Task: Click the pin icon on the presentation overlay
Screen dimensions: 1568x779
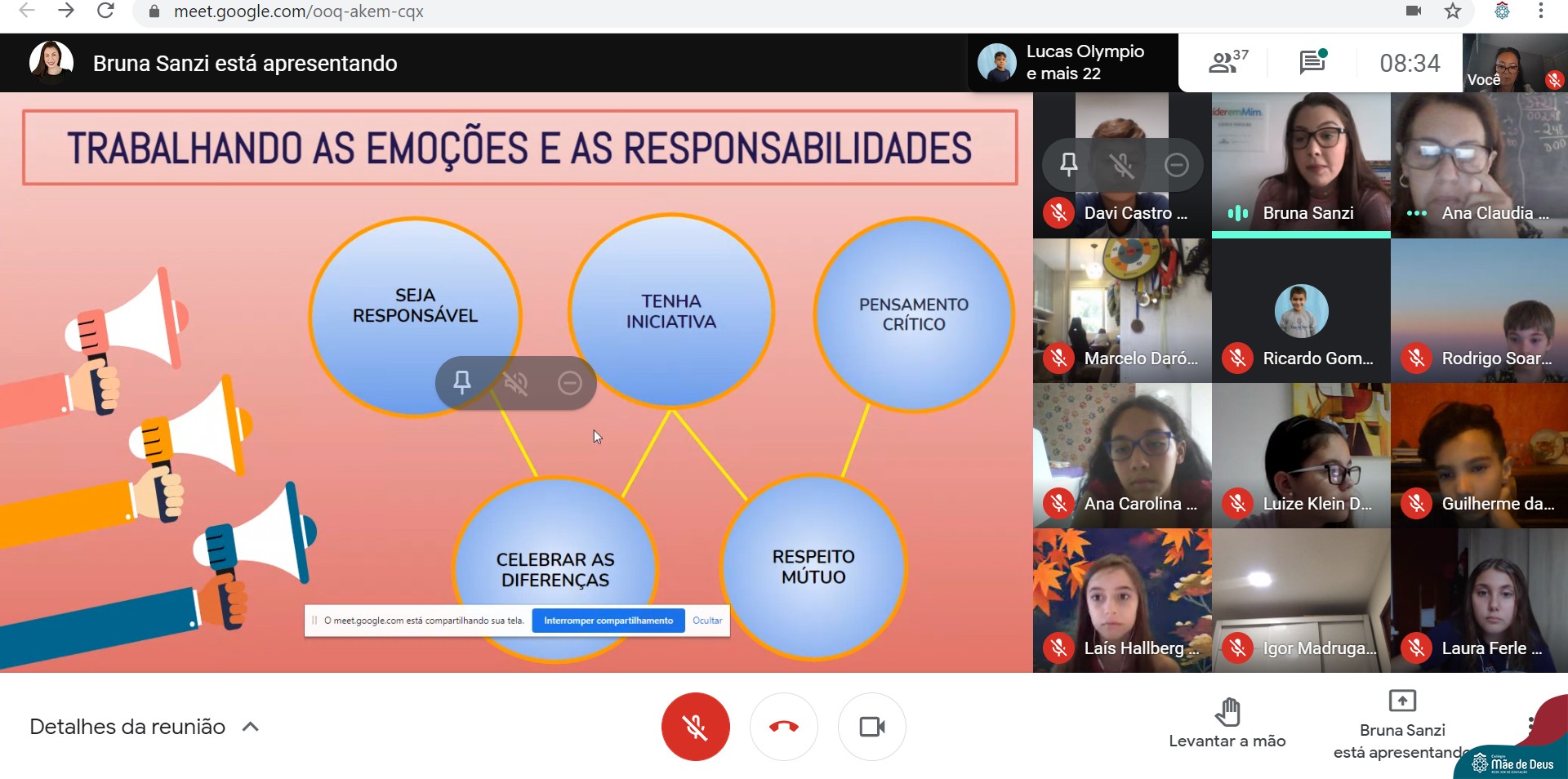Action: (x=462, y=382)
